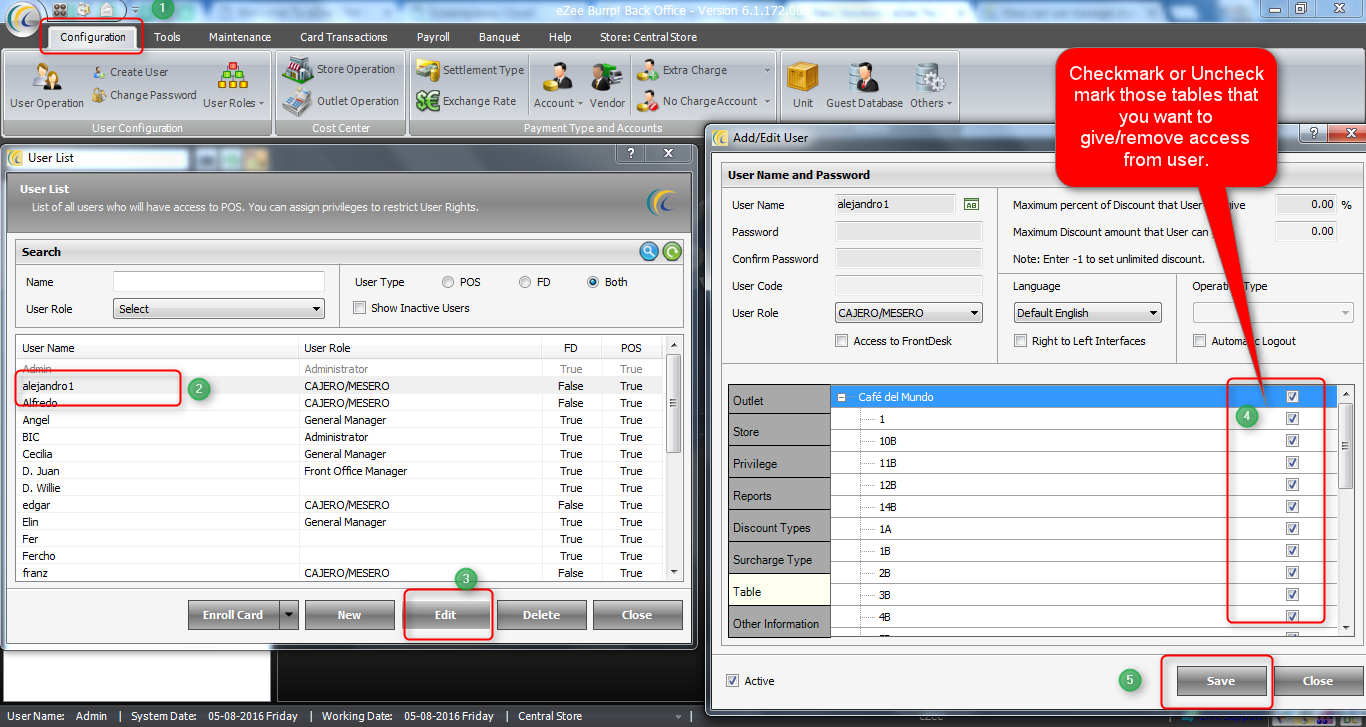Open Store Operation

coord(339,70)
